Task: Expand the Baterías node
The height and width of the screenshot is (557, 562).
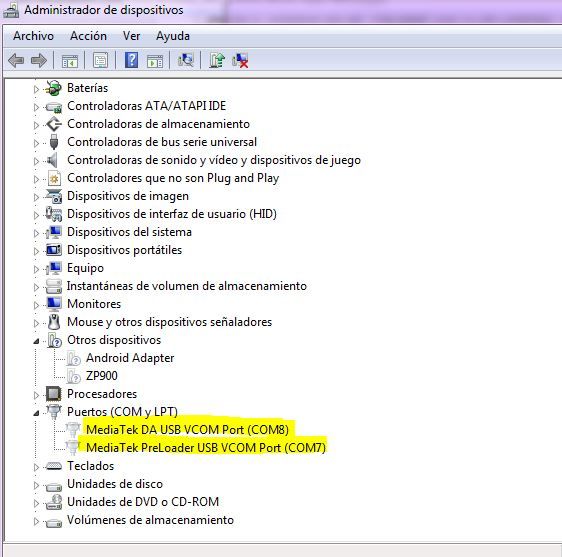Action: click(x=36, y=89)
